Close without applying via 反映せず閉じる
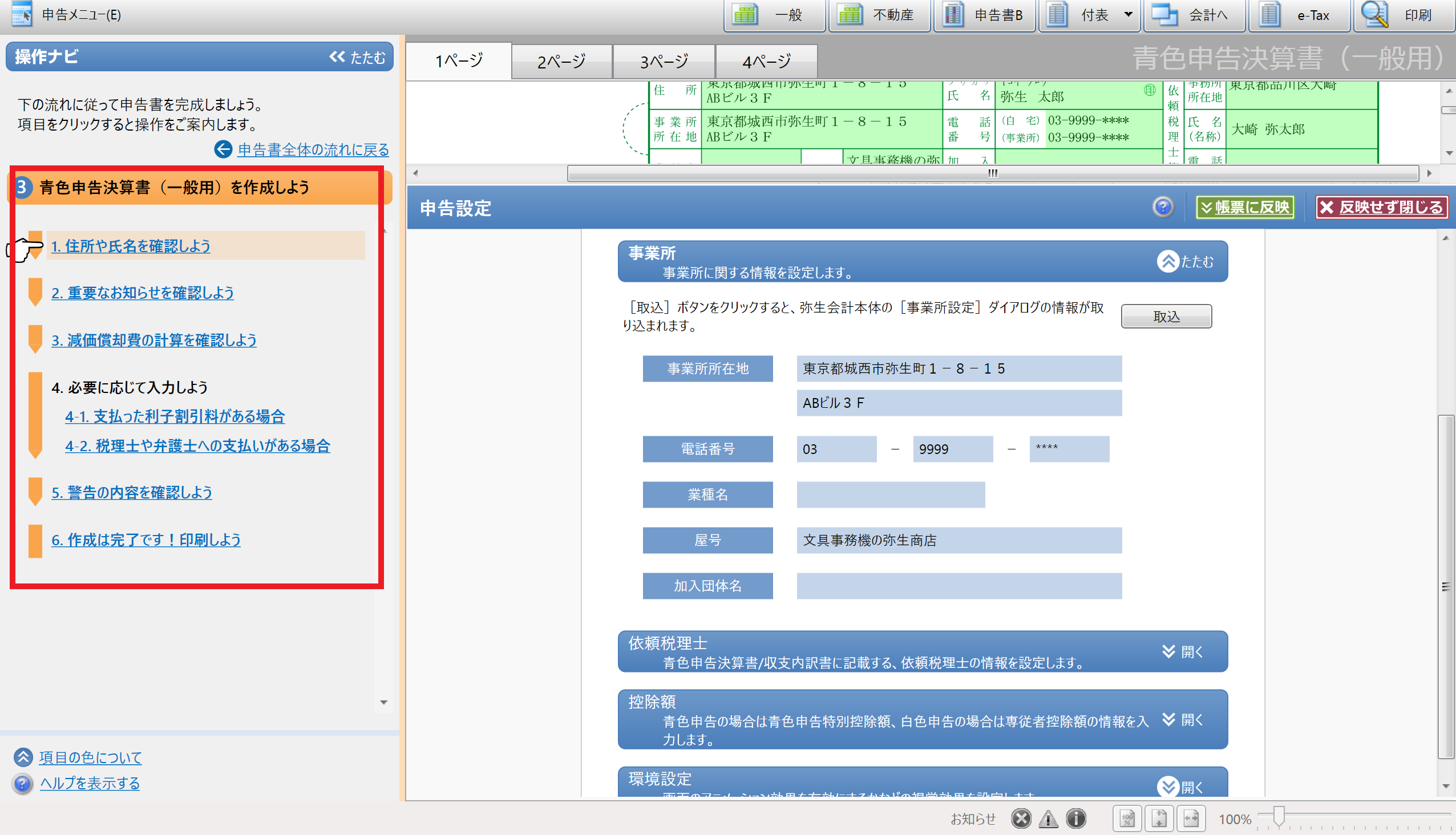1456x835 pixels. [x=1381, y=207]
